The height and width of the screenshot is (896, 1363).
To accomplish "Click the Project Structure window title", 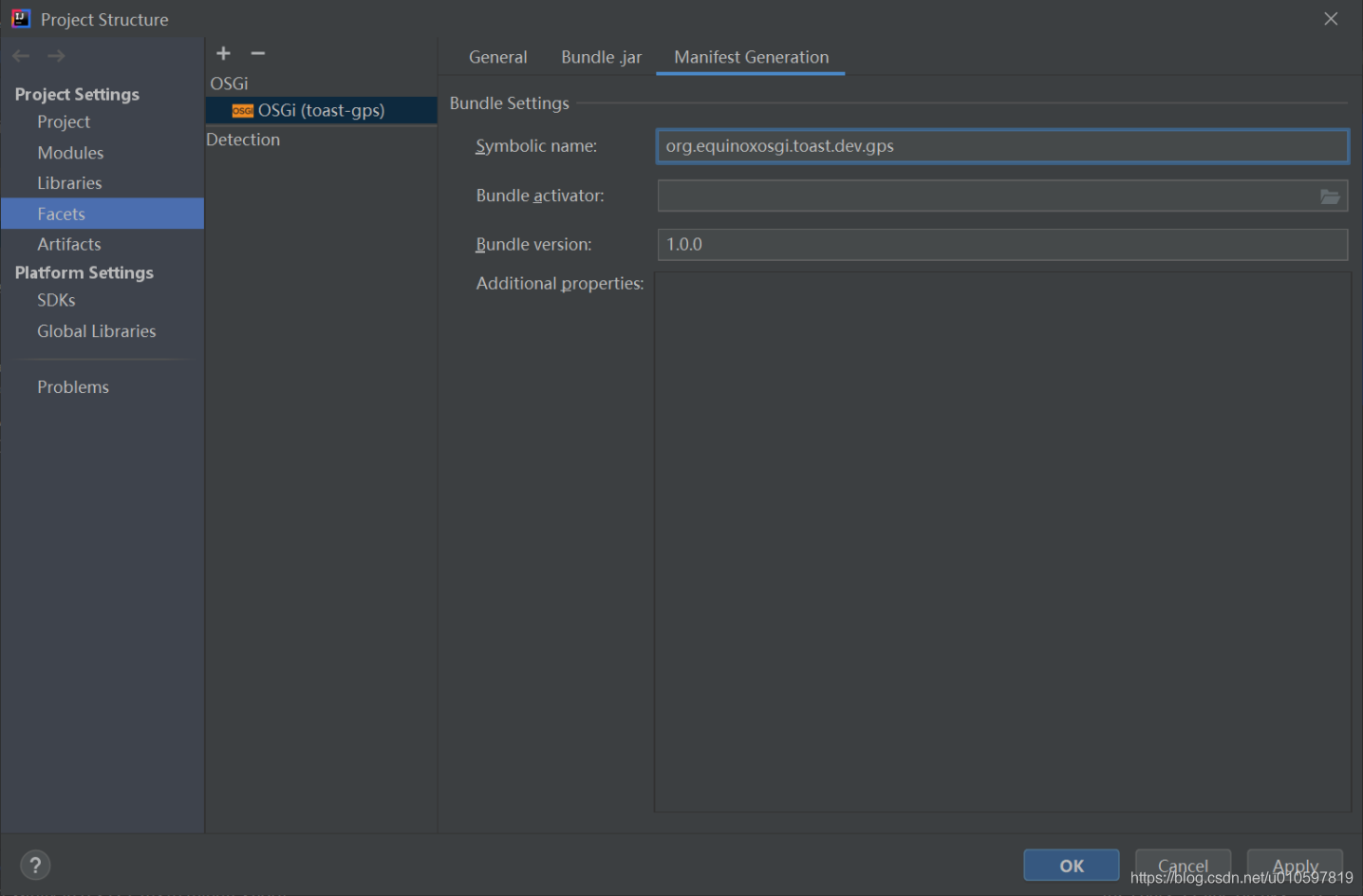I will pyautogui.click(x=104, y=20).
